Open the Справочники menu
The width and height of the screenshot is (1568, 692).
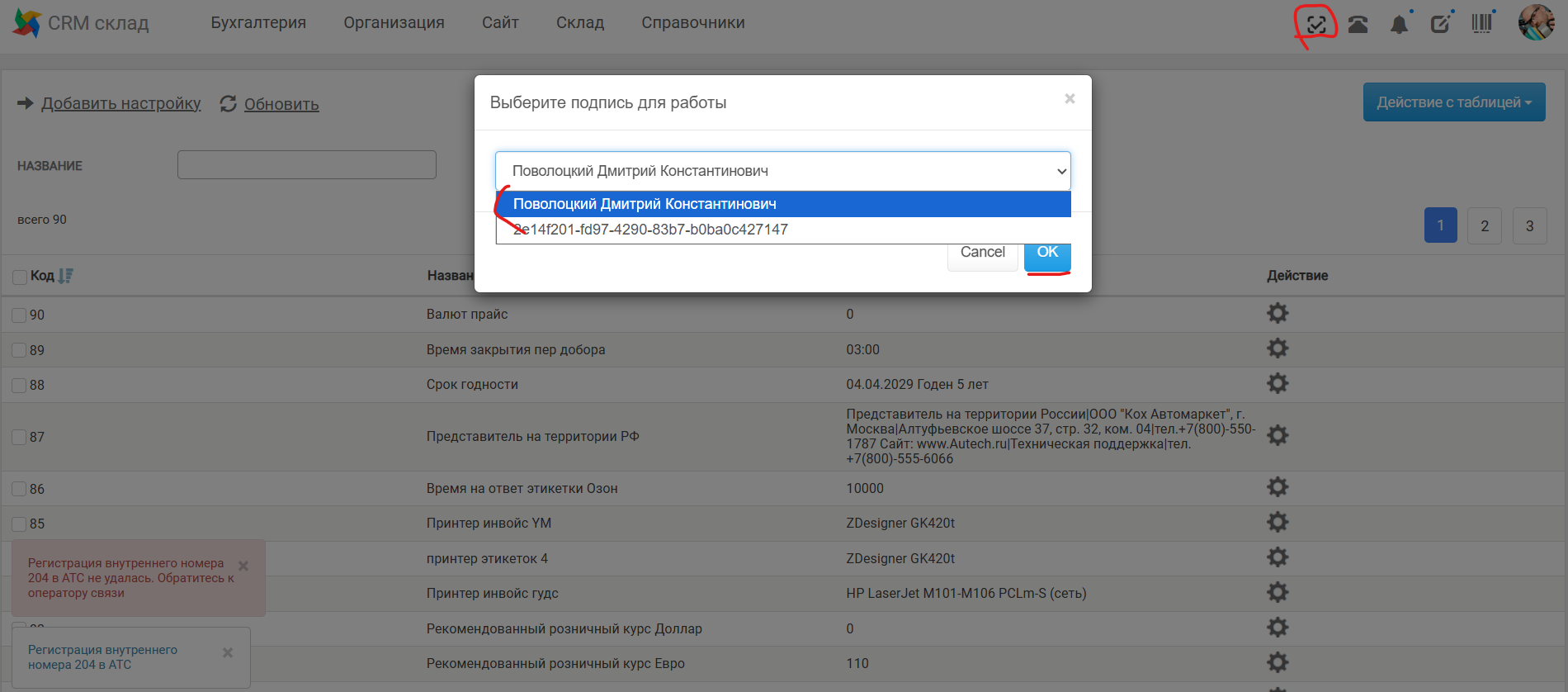tap(692, 23)
